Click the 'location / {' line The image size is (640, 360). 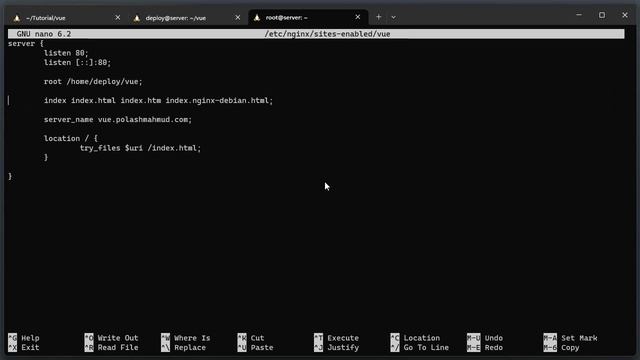click(71, 138)
